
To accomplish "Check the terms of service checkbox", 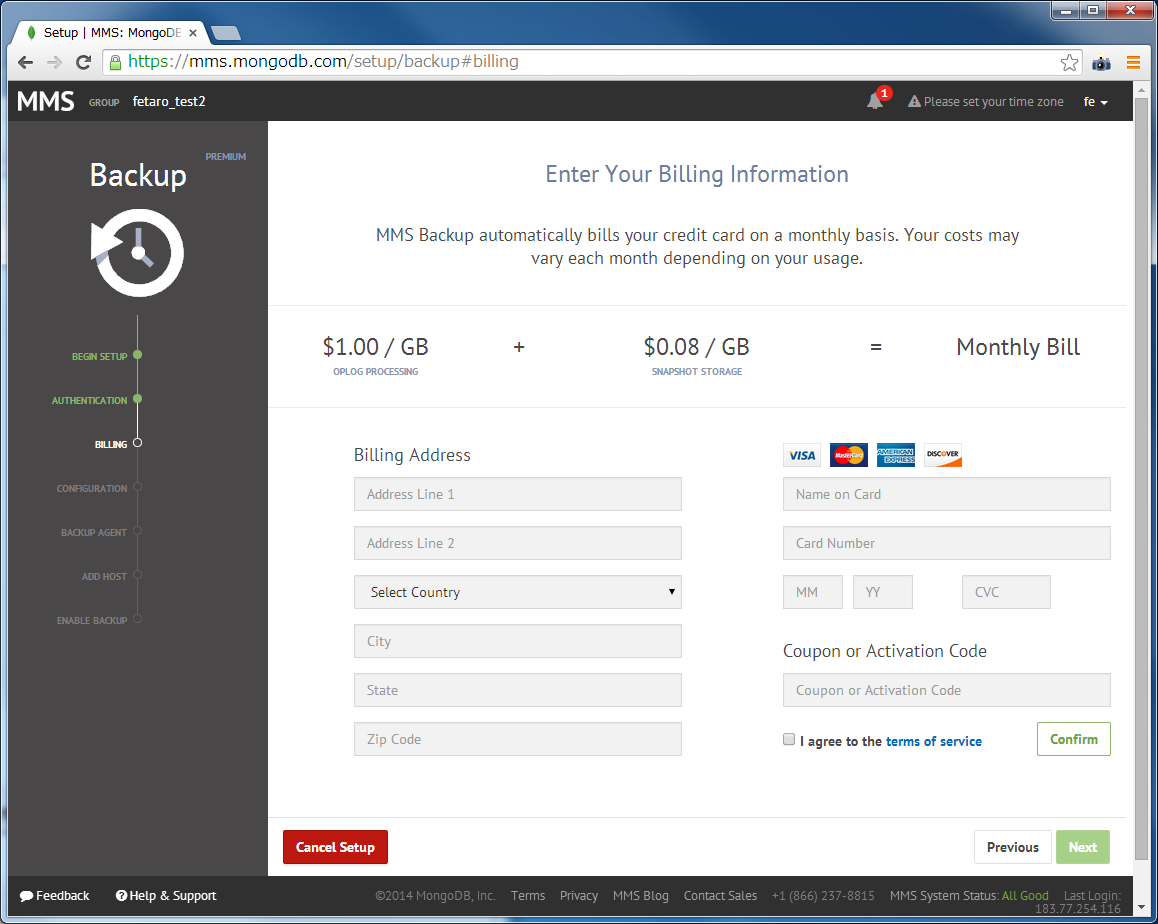I will click(x=789, y=740).
